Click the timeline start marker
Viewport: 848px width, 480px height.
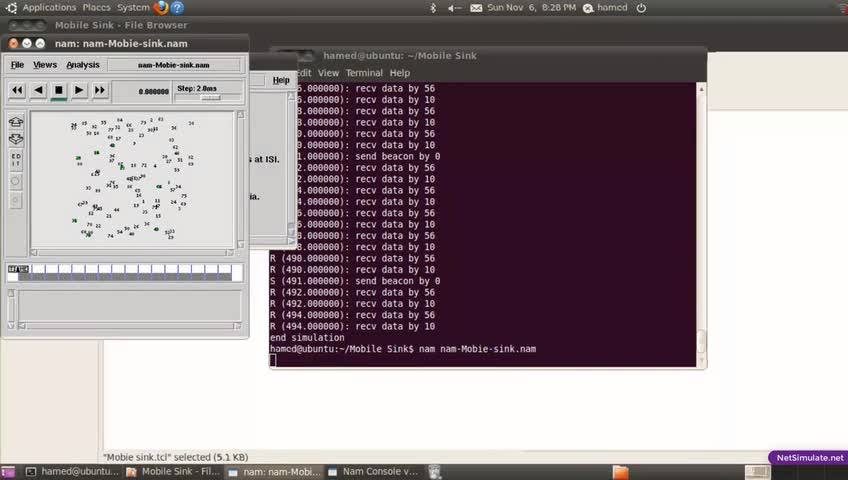coord(18,269)
